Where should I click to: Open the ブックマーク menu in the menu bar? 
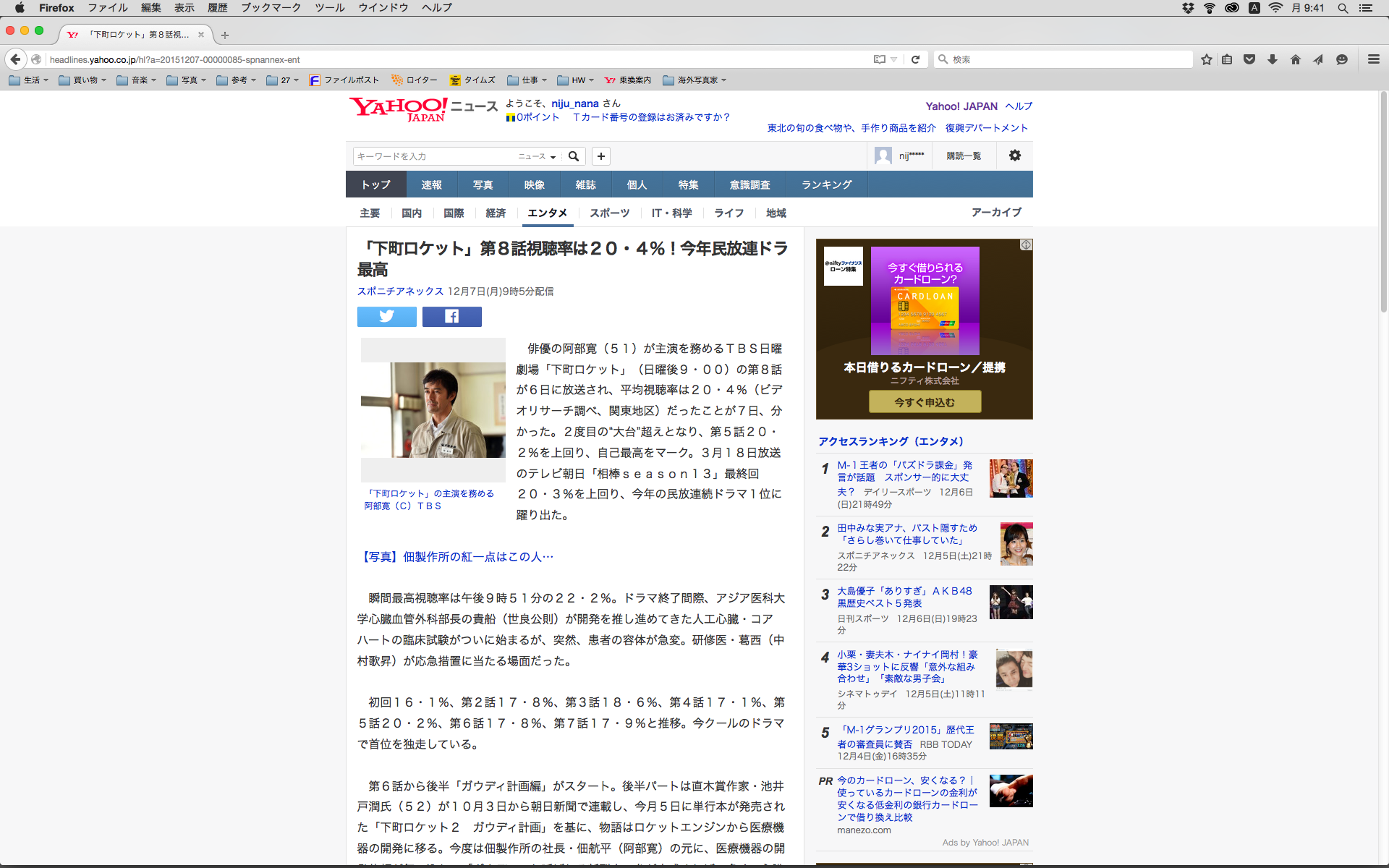tap(271, 7)
